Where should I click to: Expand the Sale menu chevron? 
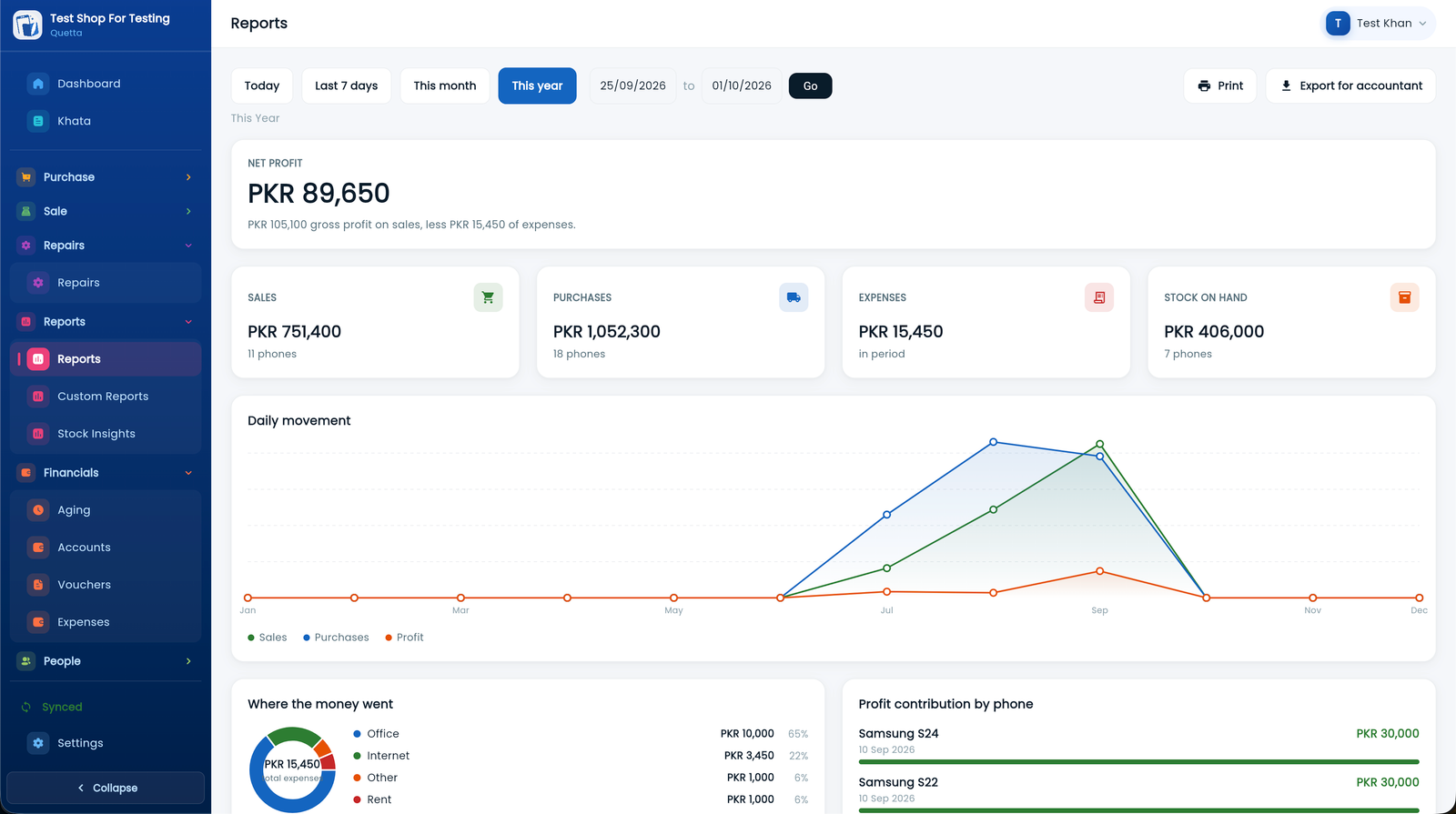point(188,211)
